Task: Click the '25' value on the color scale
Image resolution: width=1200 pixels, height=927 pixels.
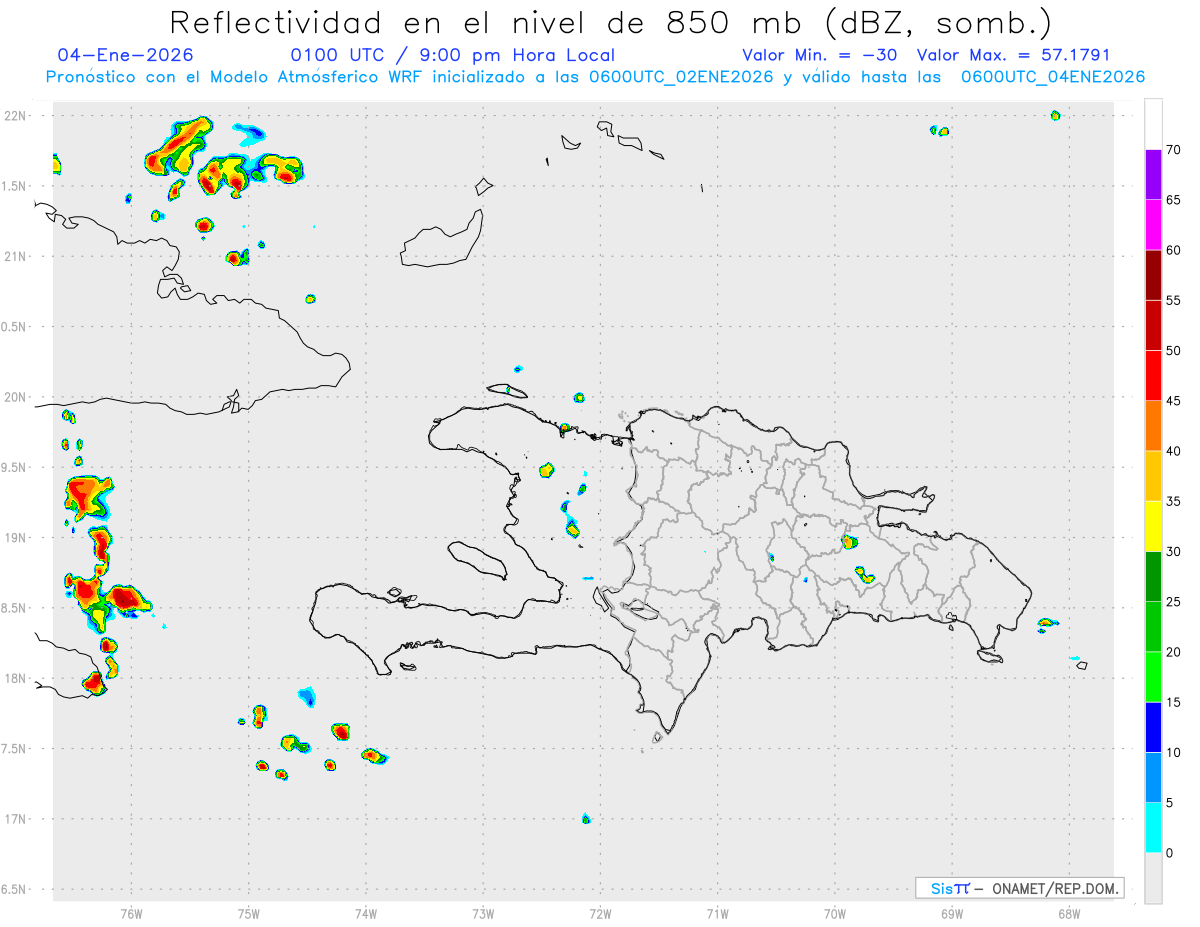Action: coord(1173,602)
